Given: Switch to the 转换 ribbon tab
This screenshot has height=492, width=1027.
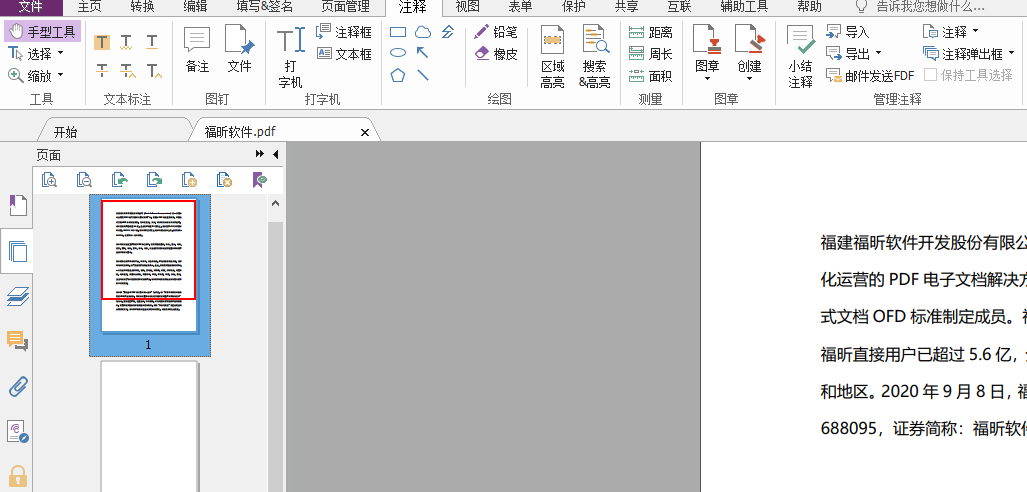Looking at the screenshot, I should (x=143, y=7).
